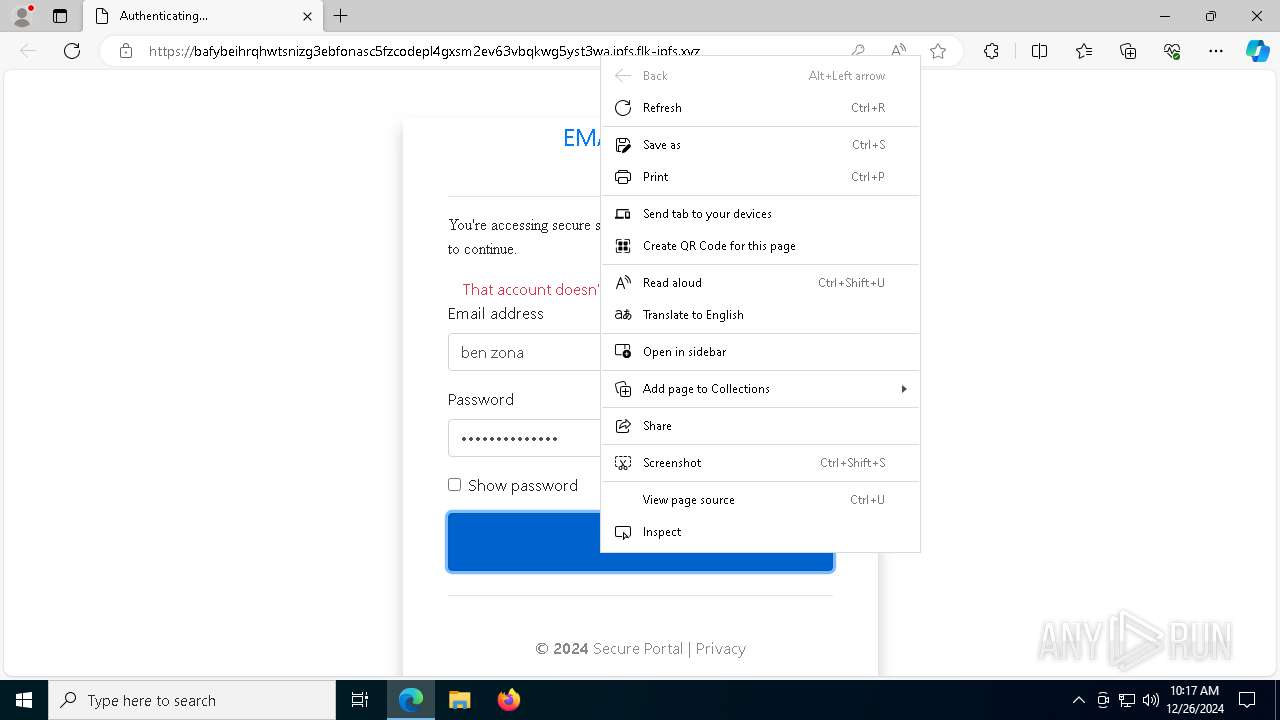The width and height of the screenshot is (1280, 720).
Task: Select Create QR Code for this page
Action: pyautogui.click(x=760, y=246)
